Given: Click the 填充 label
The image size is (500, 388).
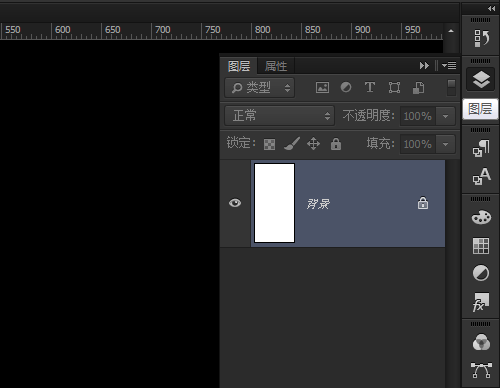Looking at the screenshot, I should click(380, 144).
